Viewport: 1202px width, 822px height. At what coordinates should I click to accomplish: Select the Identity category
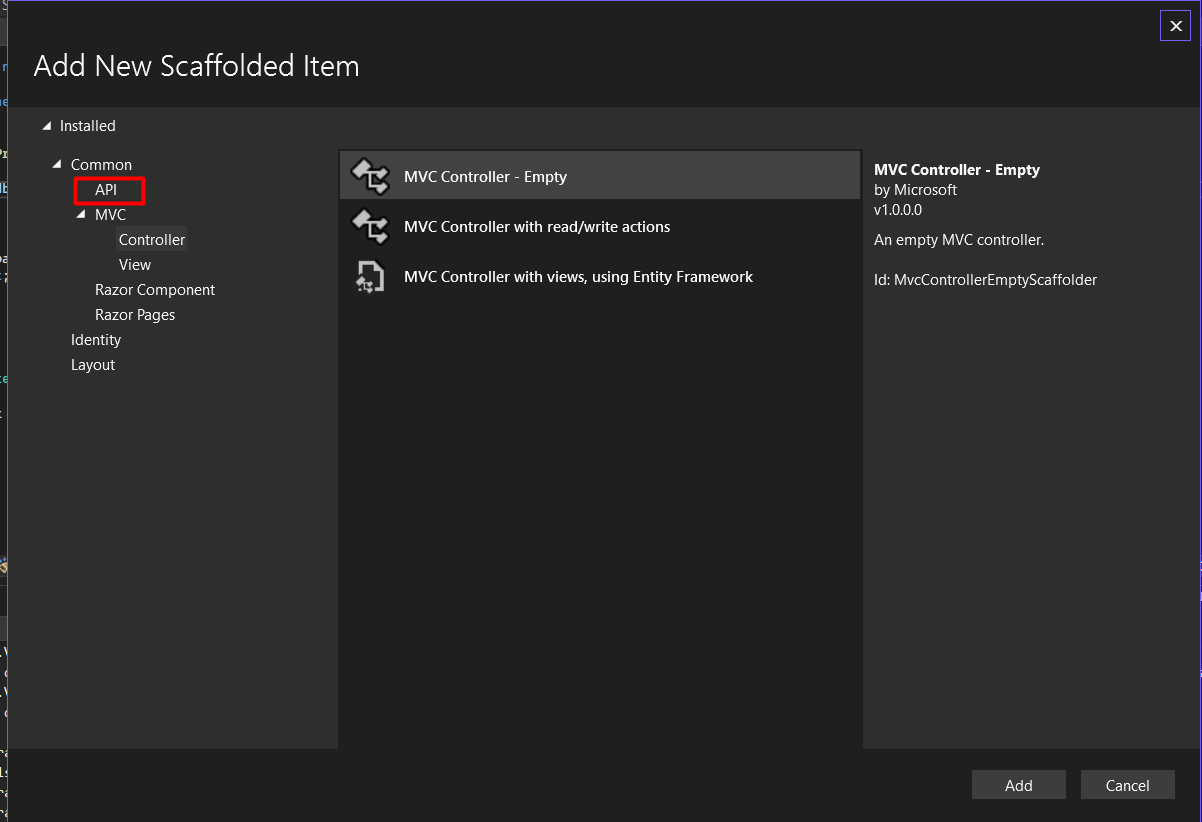(96, 340)
